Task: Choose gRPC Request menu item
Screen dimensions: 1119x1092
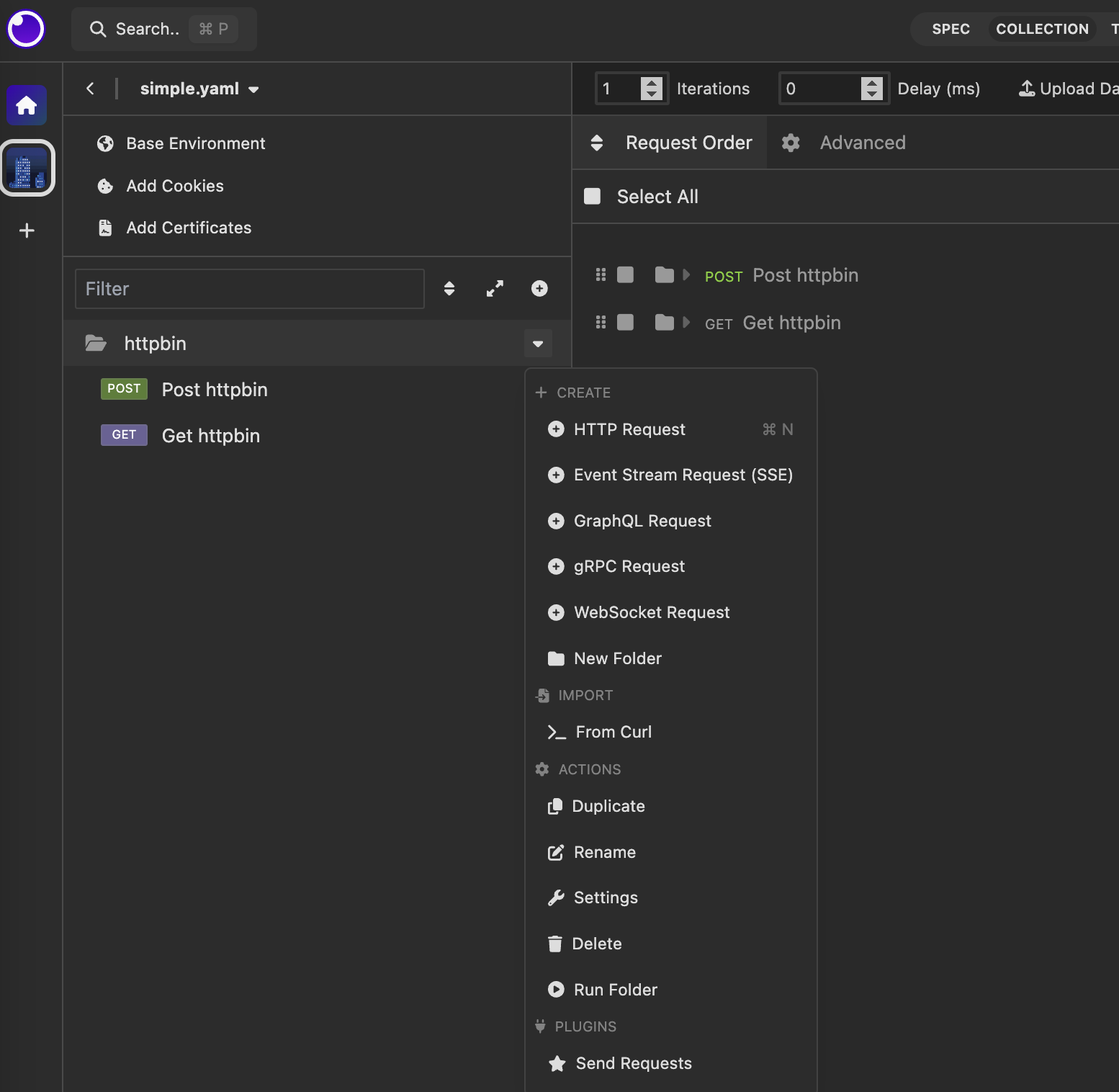Action: [671, 566]
